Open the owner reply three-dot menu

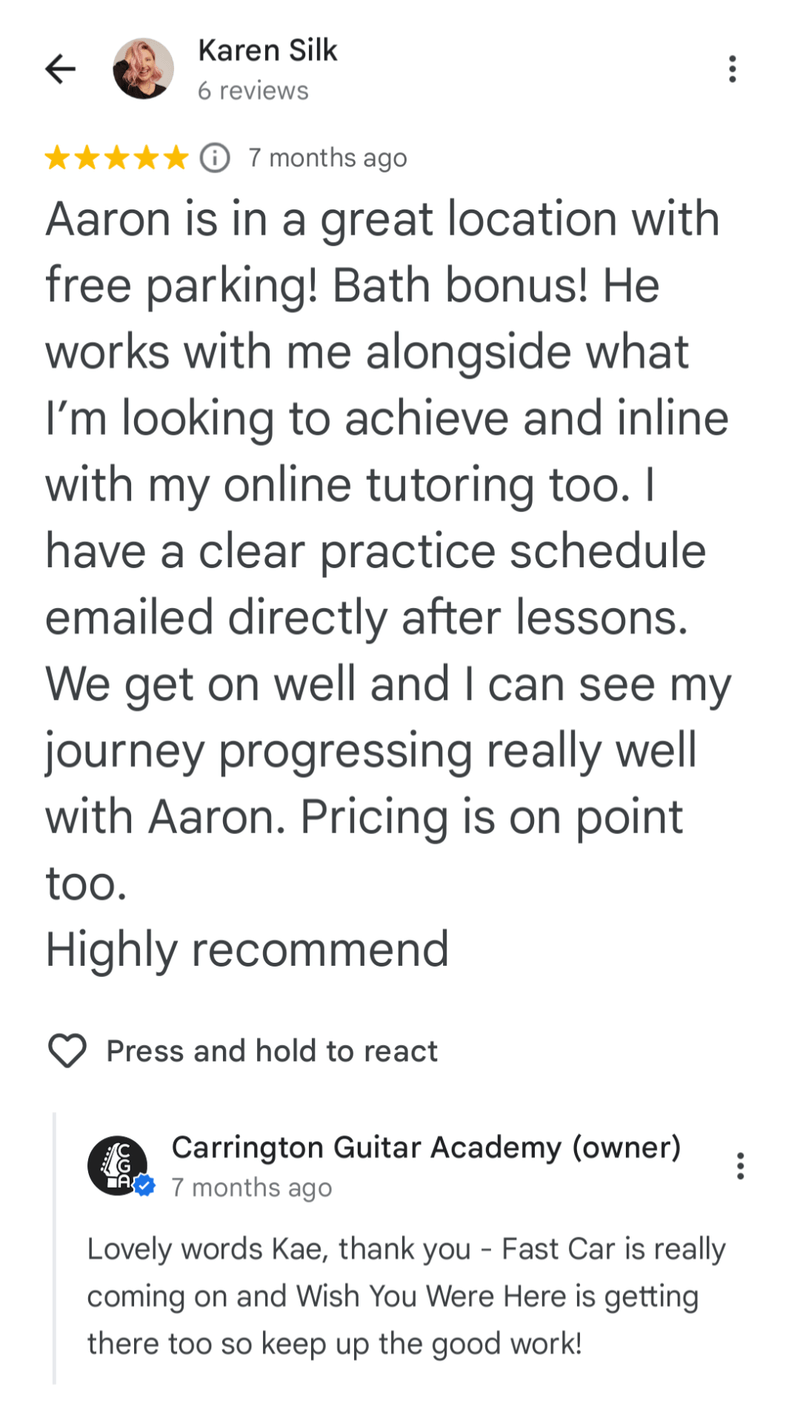[741, 1165]
